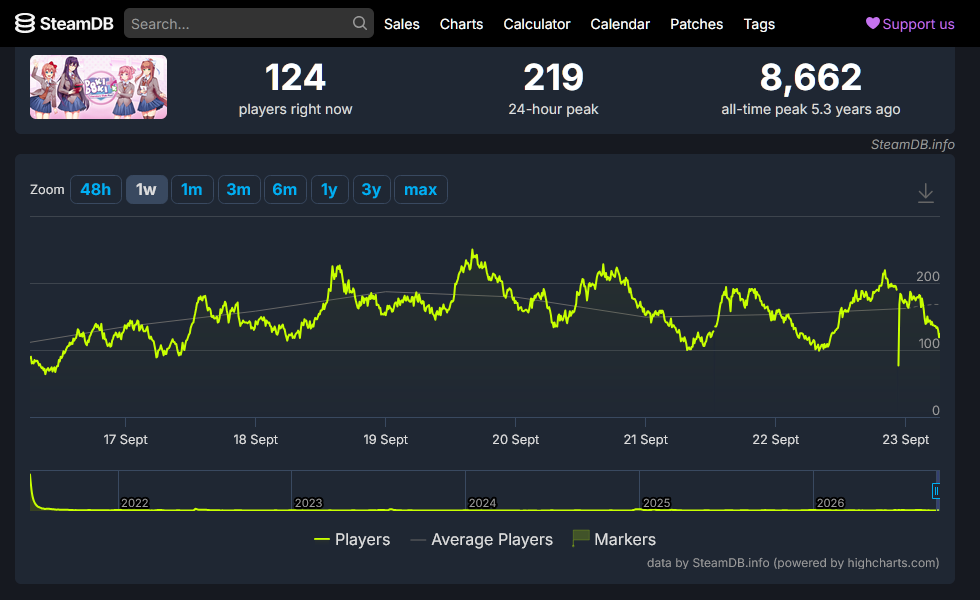Viewport: 980px width, 600px height.
Task: Click the search magnifier icon
Action: tap(359, 24)
